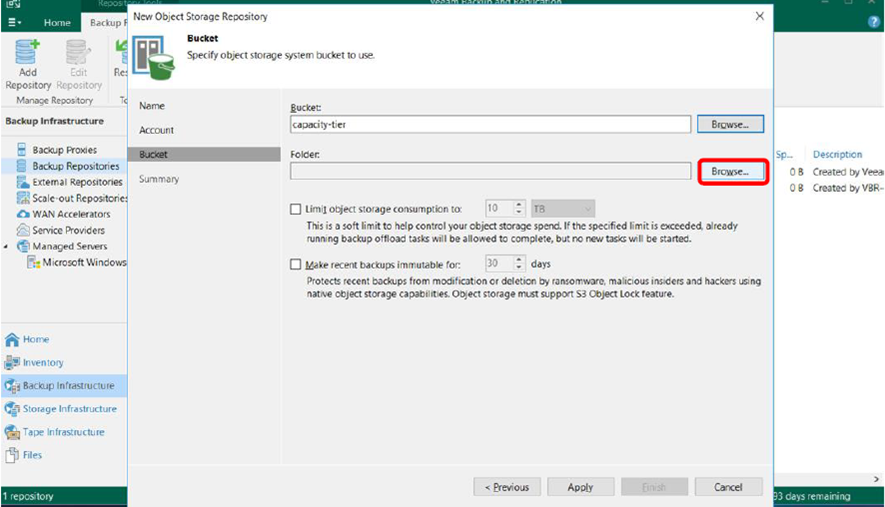Enable Make recent backups immutable checkbox
Viewport: 885px width, 507px height.
coord(296,264)
